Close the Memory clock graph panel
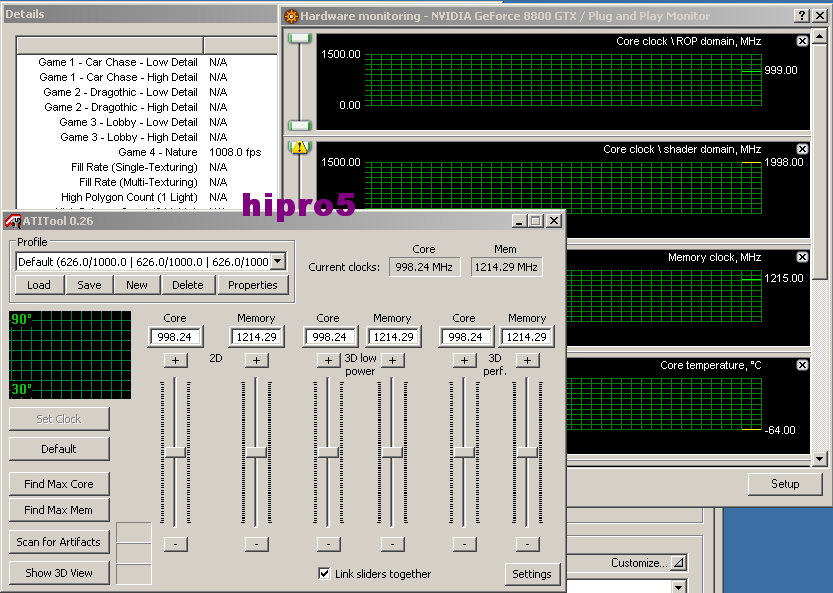This screenshot has width=833, height=593. 802,257
